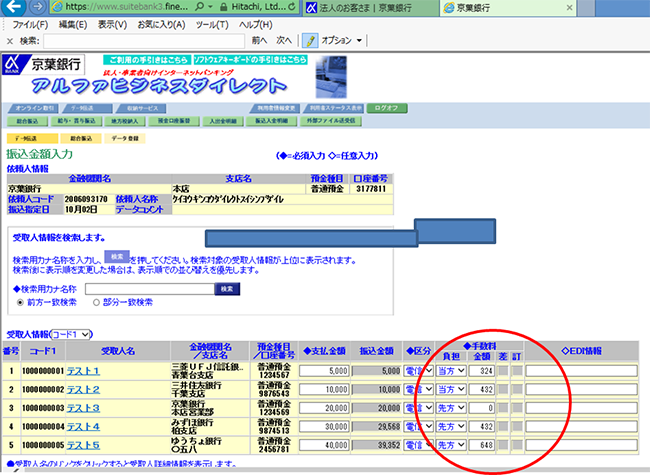Click the address bar magnifier search icon
The image size is (650, 475).
[x=200, y=7]
